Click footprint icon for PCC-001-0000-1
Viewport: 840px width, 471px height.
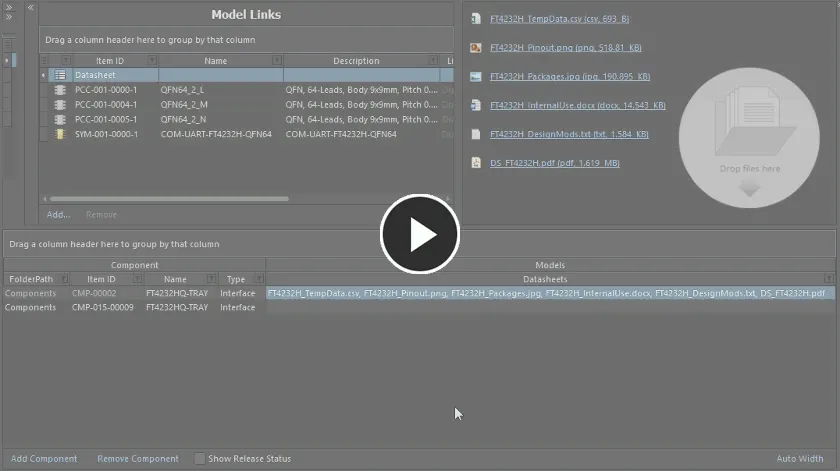tap(60, 90)
